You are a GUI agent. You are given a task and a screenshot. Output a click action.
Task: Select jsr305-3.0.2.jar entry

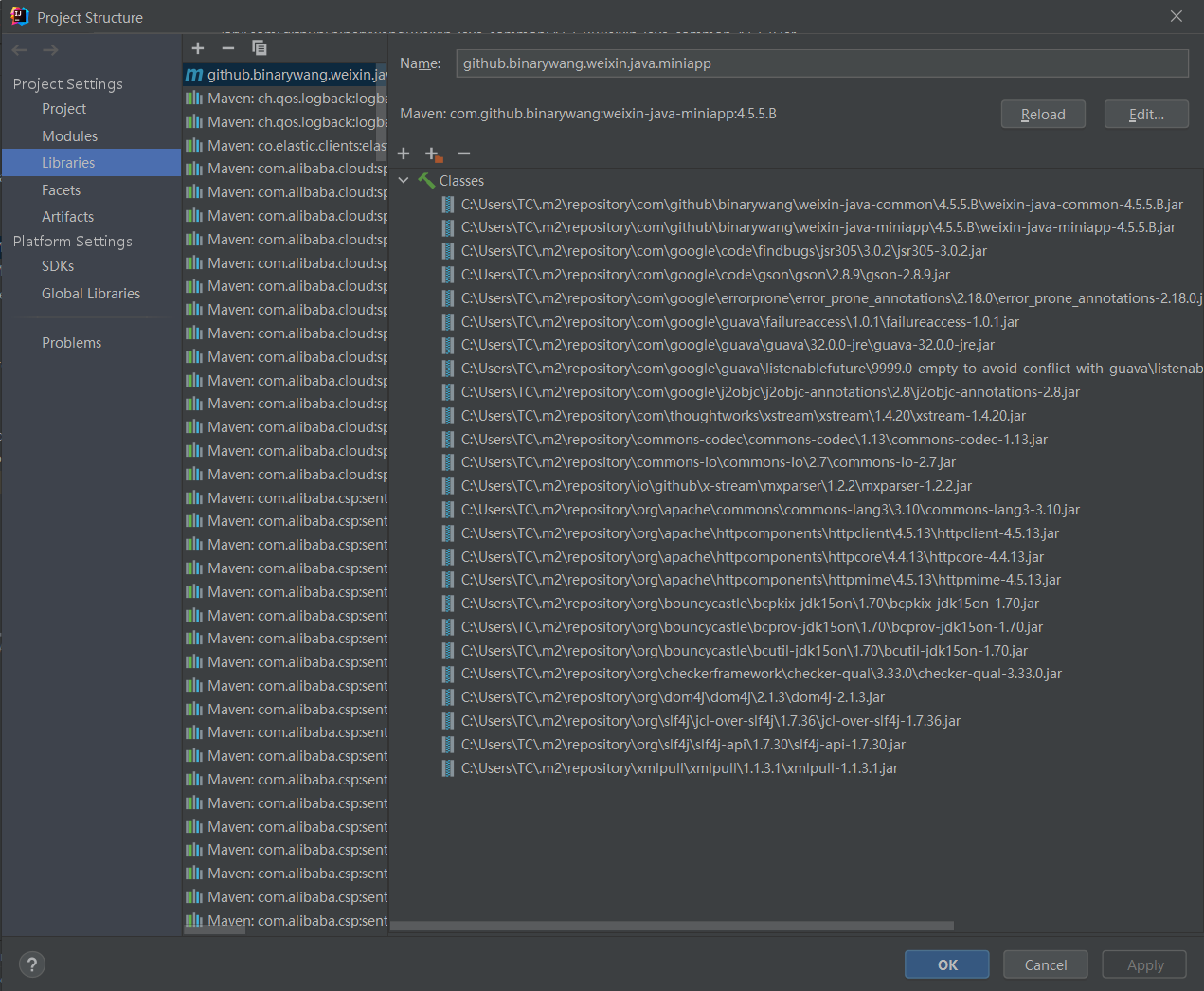(715, 251)
